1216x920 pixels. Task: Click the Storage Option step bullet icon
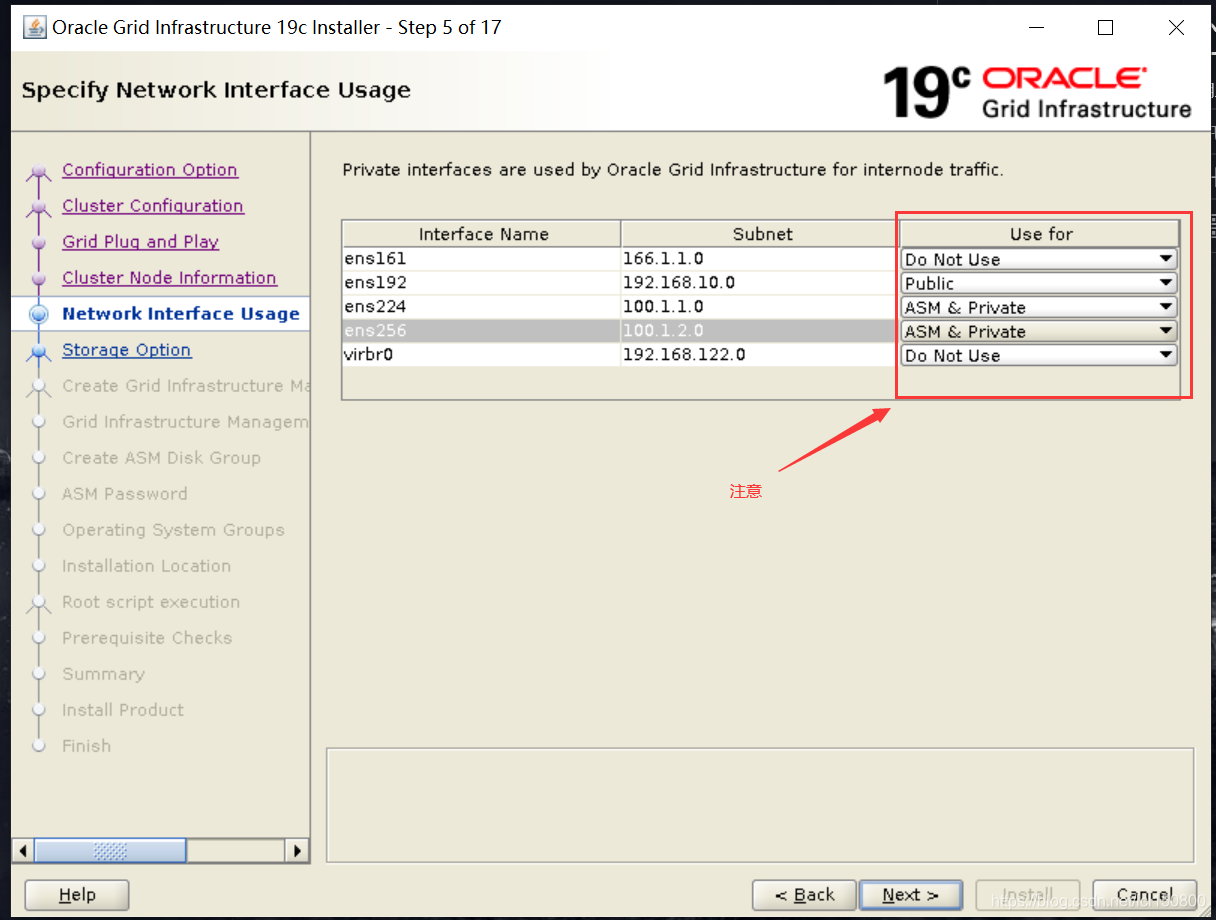coord(39,351)
